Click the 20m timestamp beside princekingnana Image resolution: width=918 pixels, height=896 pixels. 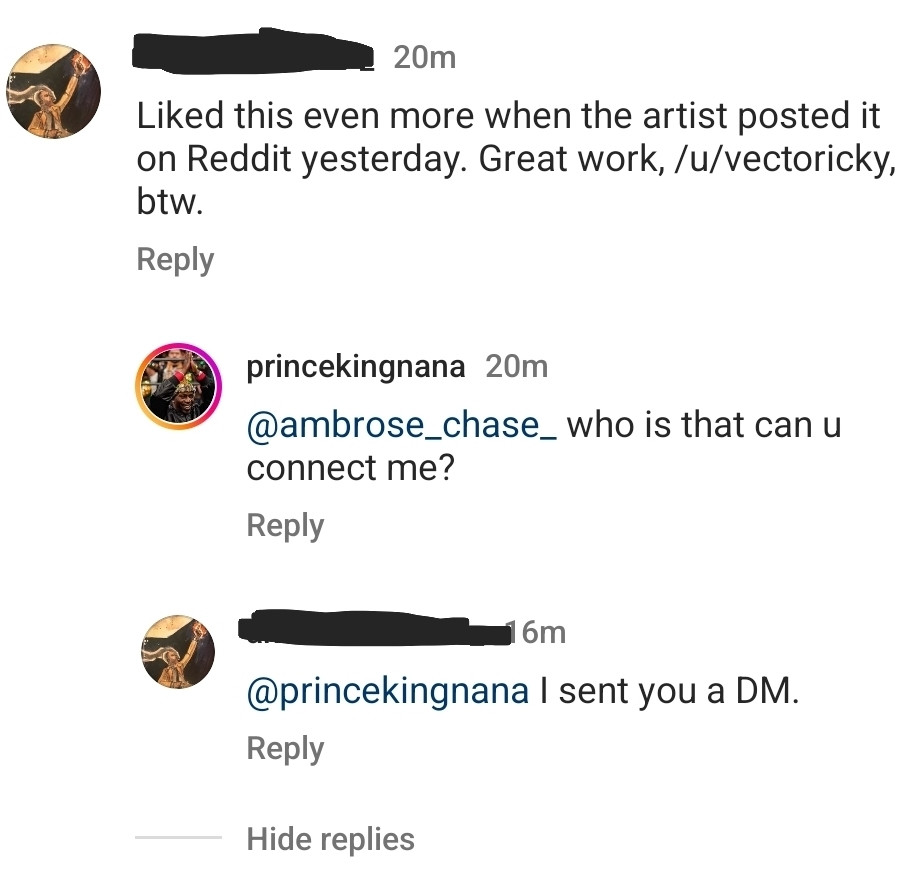[516, 367]
